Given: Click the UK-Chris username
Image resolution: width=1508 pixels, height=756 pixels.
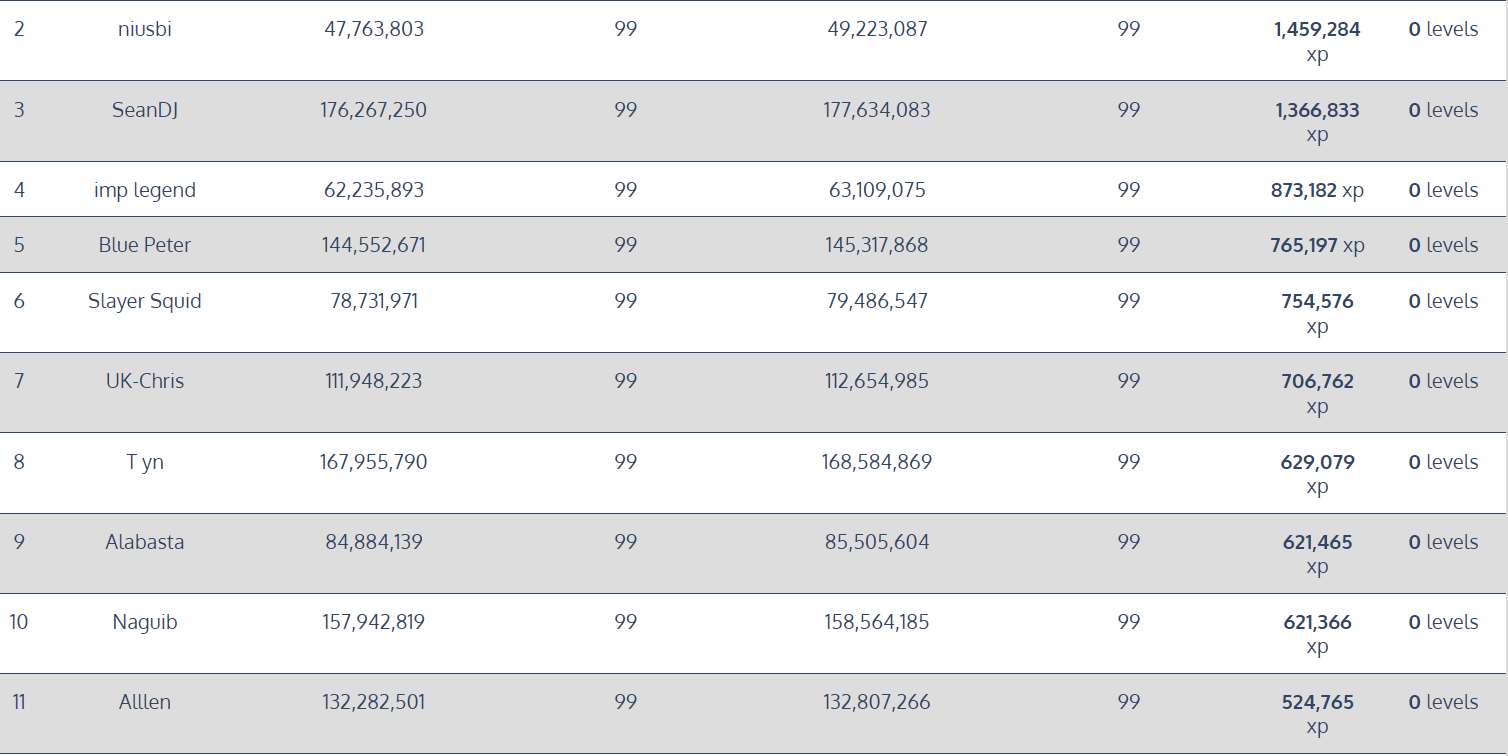Looking at the screenshot, I should click(145, 381).
